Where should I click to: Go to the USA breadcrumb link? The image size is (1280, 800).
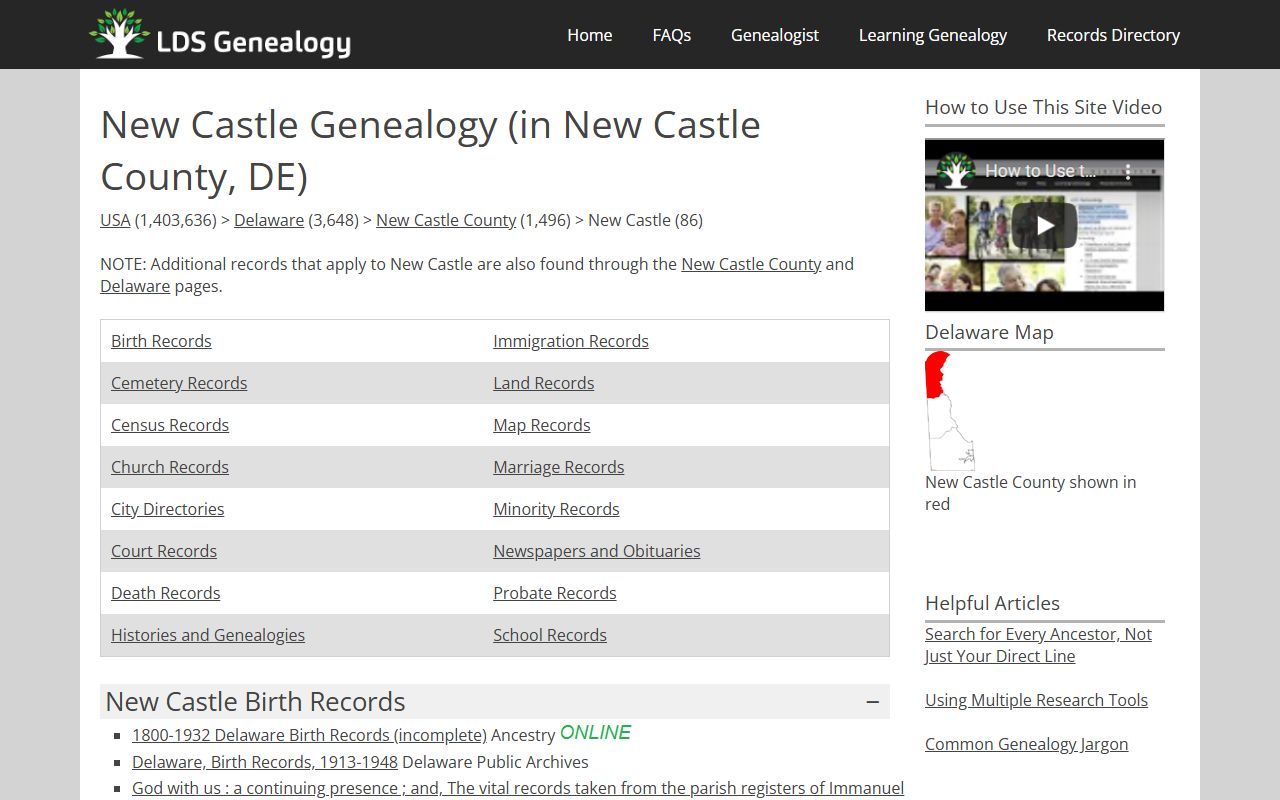(x=115, y=220)
